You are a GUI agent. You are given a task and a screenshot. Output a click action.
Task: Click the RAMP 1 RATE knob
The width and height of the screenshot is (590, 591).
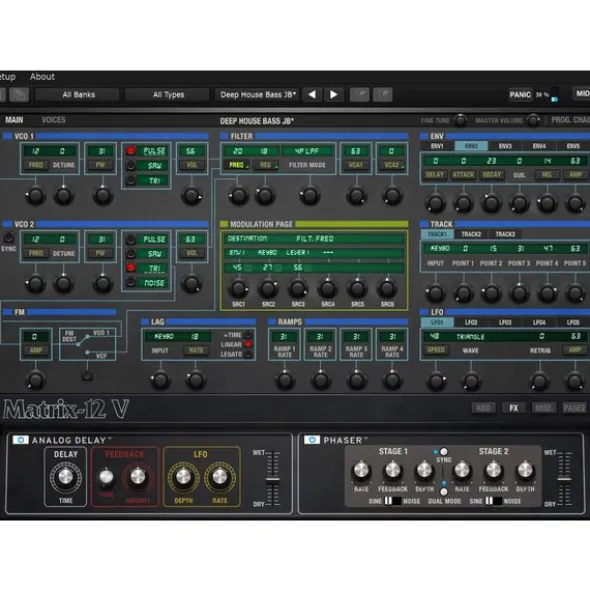pos(285,380)
